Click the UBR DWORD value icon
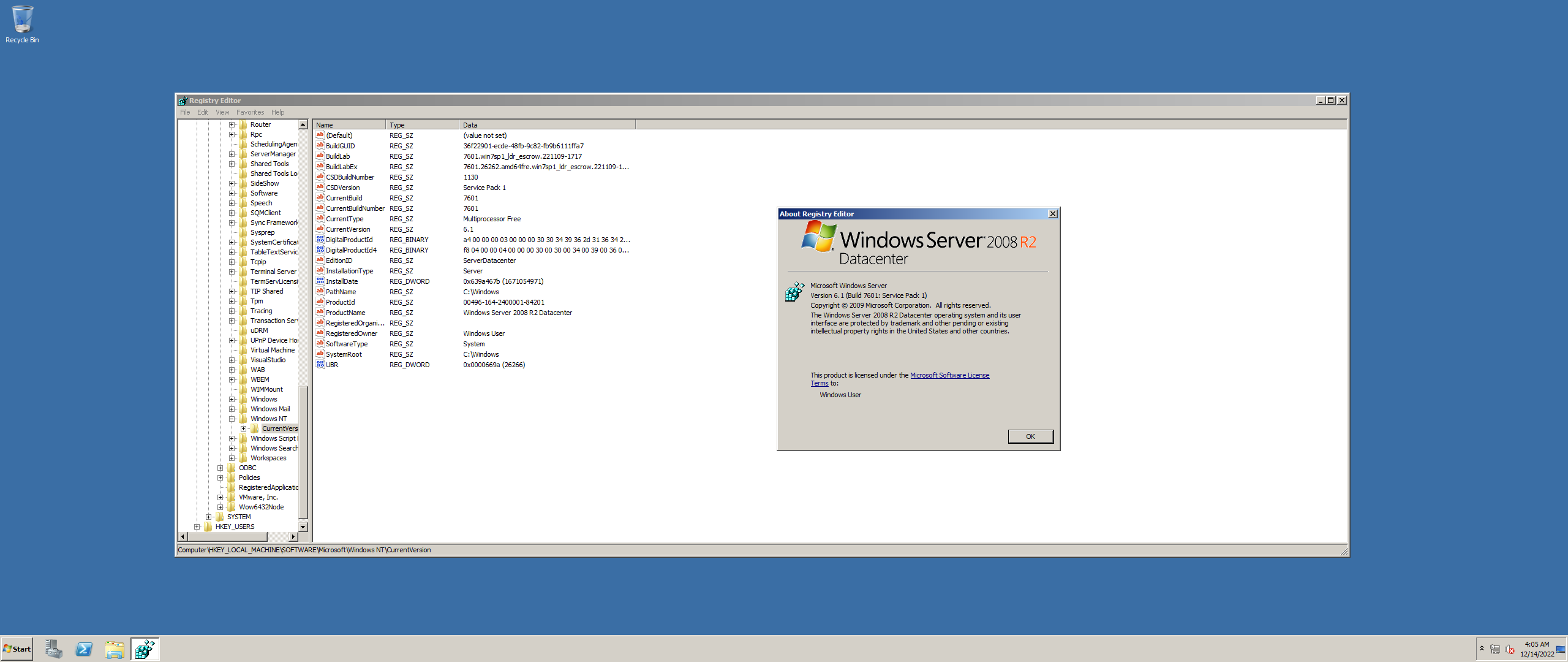Viewport: 1568px width, 662px height. click(320, 365)
